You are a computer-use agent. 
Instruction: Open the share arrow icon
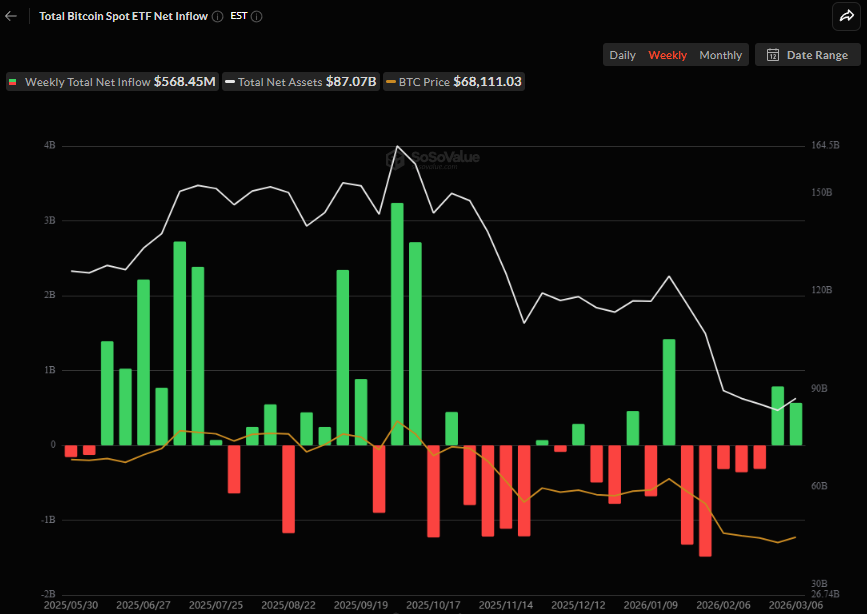(x=847, y=16)
